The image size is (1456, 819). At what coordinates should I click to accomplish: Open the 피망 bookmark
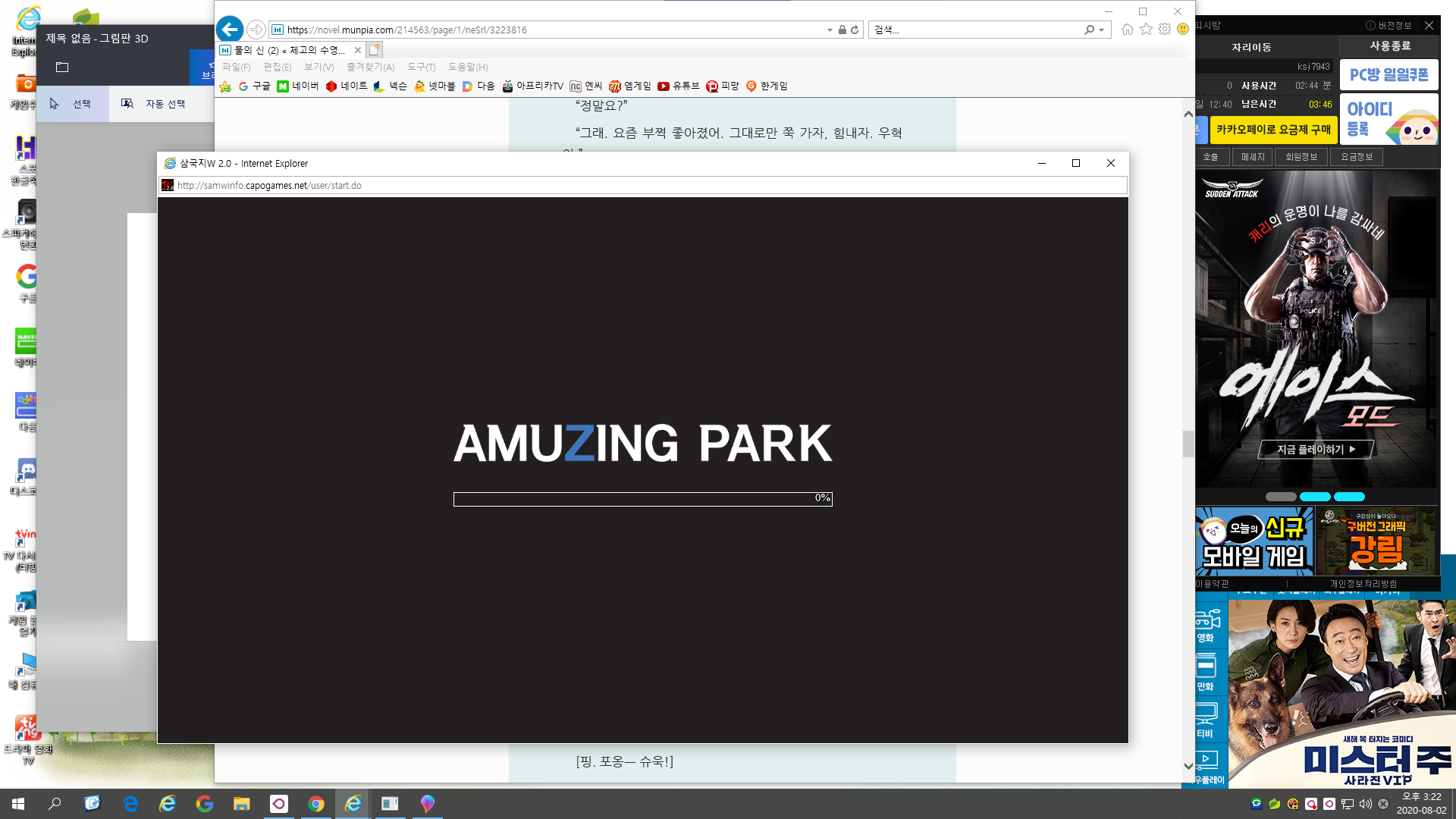pyautogui.click(x=722, y=86)
